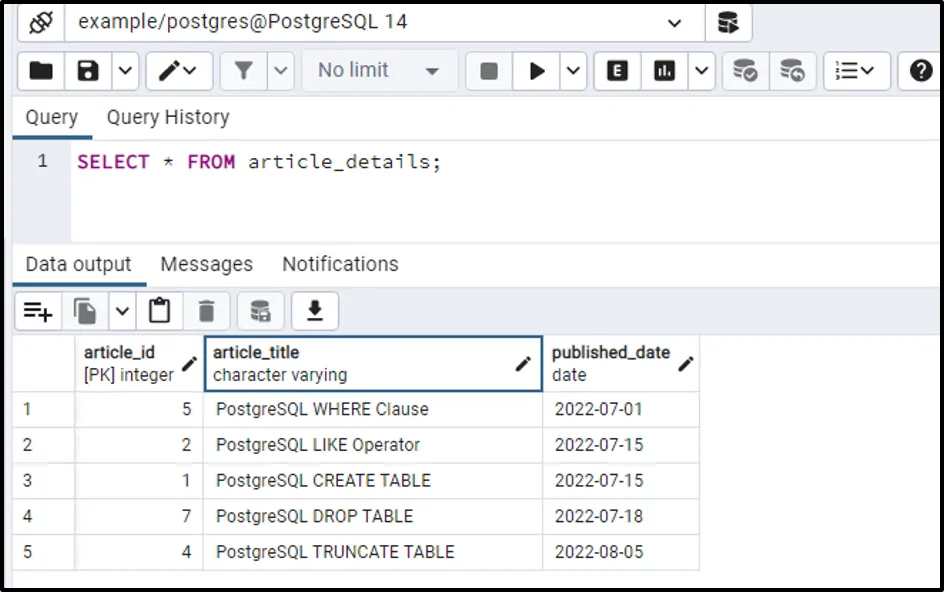Select the PostgreSQL DROP TABLE cell
Viewport: 944px width, 592px height.
pyautogui.click(x=314, y=516)
